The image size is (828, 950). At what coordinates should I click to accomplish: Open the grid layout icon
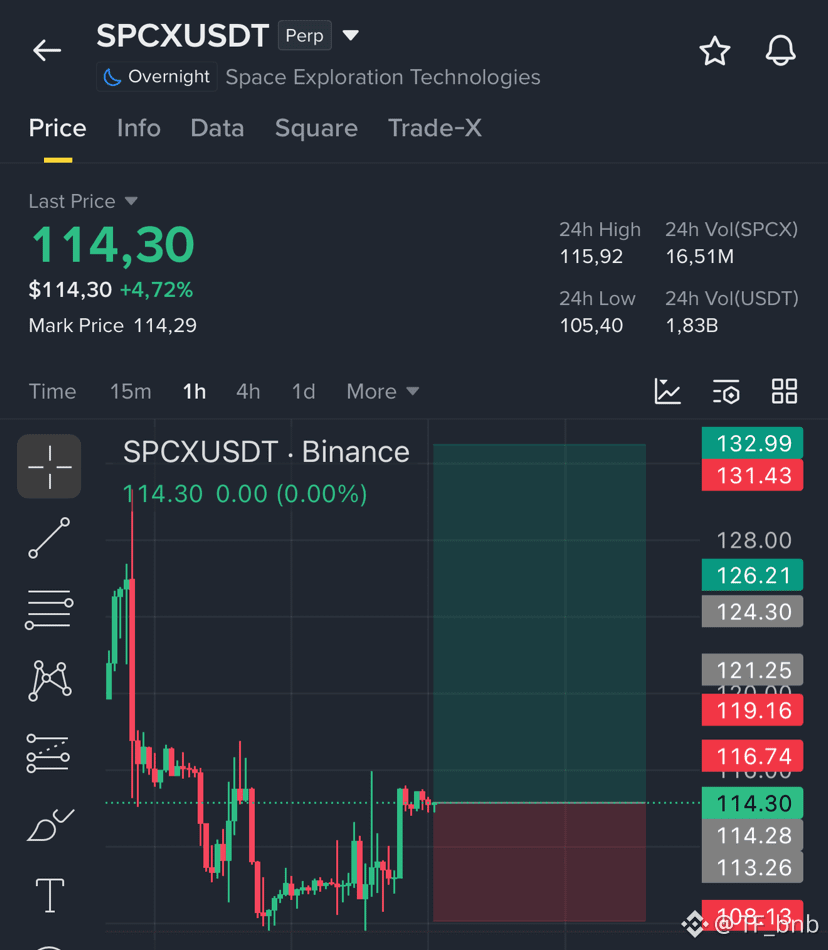point(784,391)
